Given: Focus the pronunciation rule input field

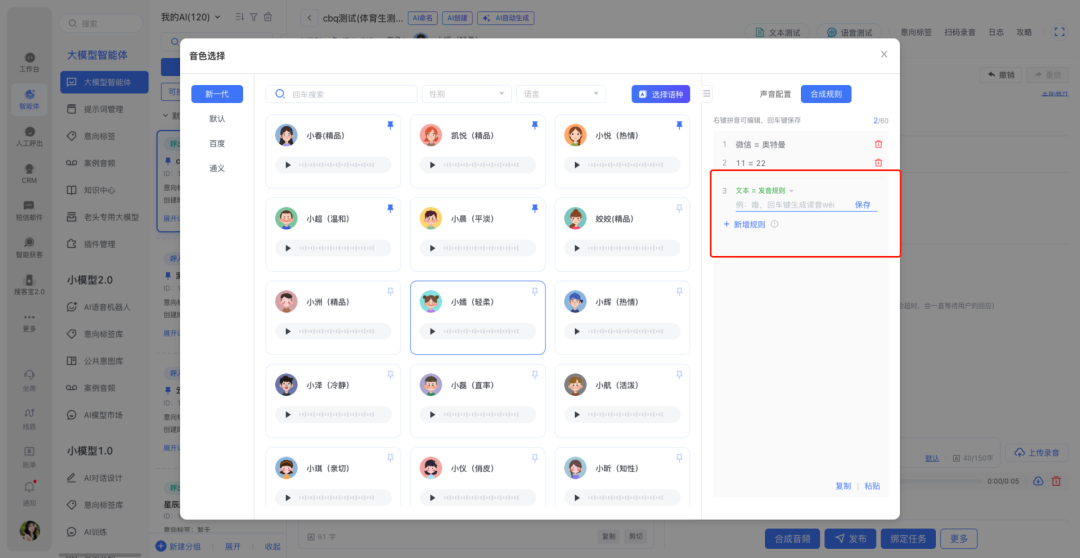Looking at the screenshot, I should 790,205.
